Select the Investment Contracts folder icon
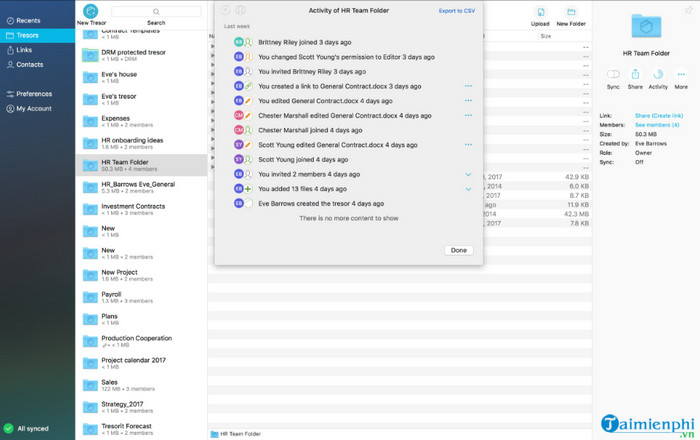The height and width of the screenshot is (440, 700). click(90, 209)
